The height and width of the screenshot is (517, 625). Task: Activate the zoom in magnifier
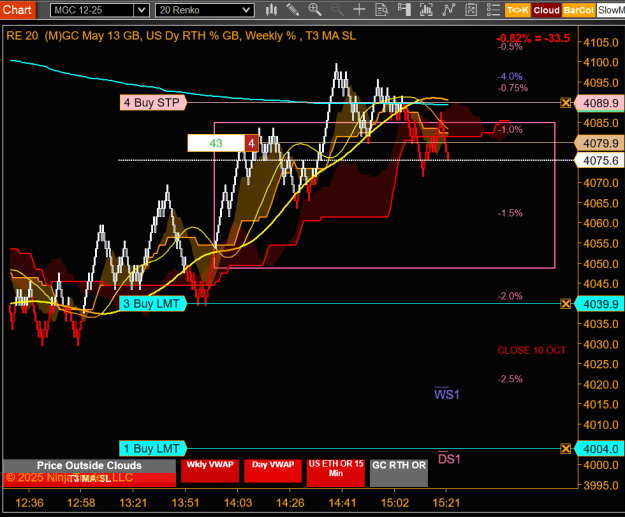[315, 10]
